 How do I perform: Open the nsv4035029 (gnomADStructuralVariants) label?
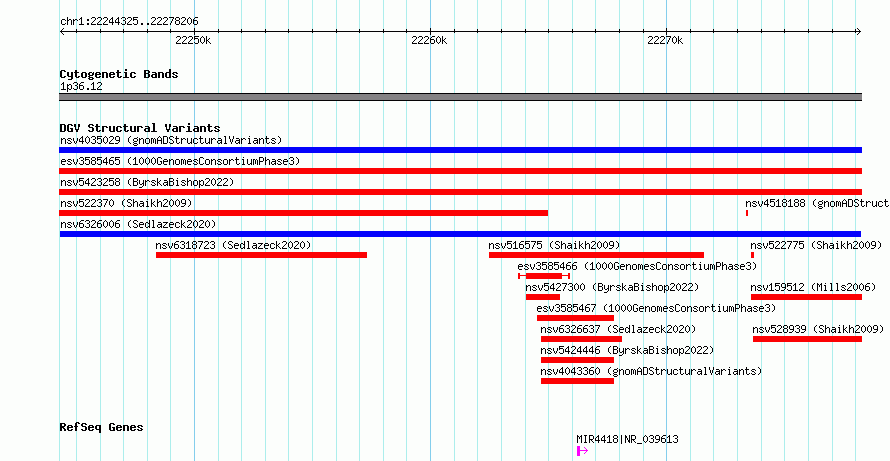(x=171, y=140)
